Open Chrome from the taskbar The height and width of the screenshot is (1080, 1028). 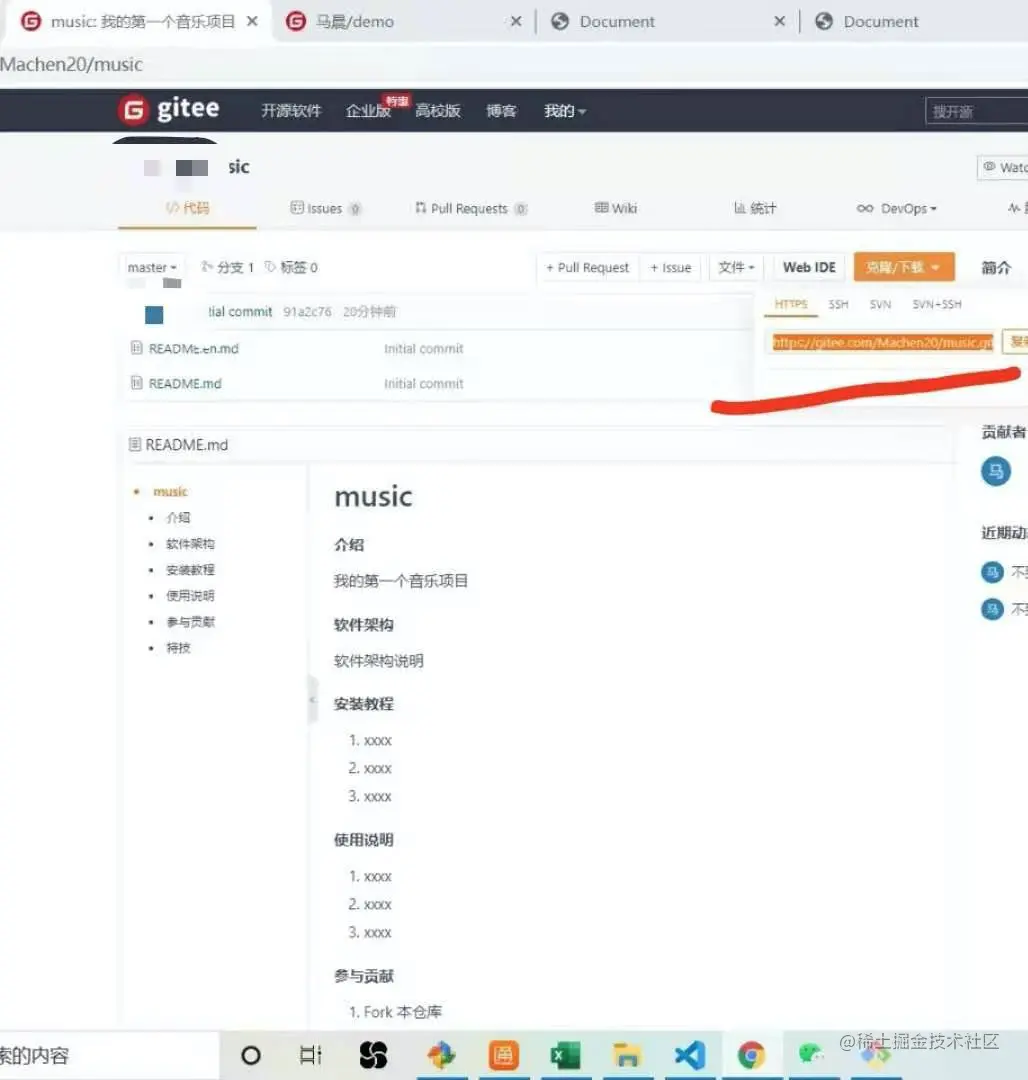tap(751, 1055)
